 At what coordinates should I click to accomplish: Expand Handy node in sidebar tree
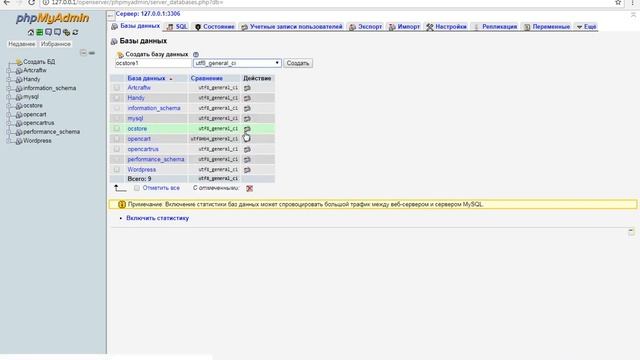9,80
